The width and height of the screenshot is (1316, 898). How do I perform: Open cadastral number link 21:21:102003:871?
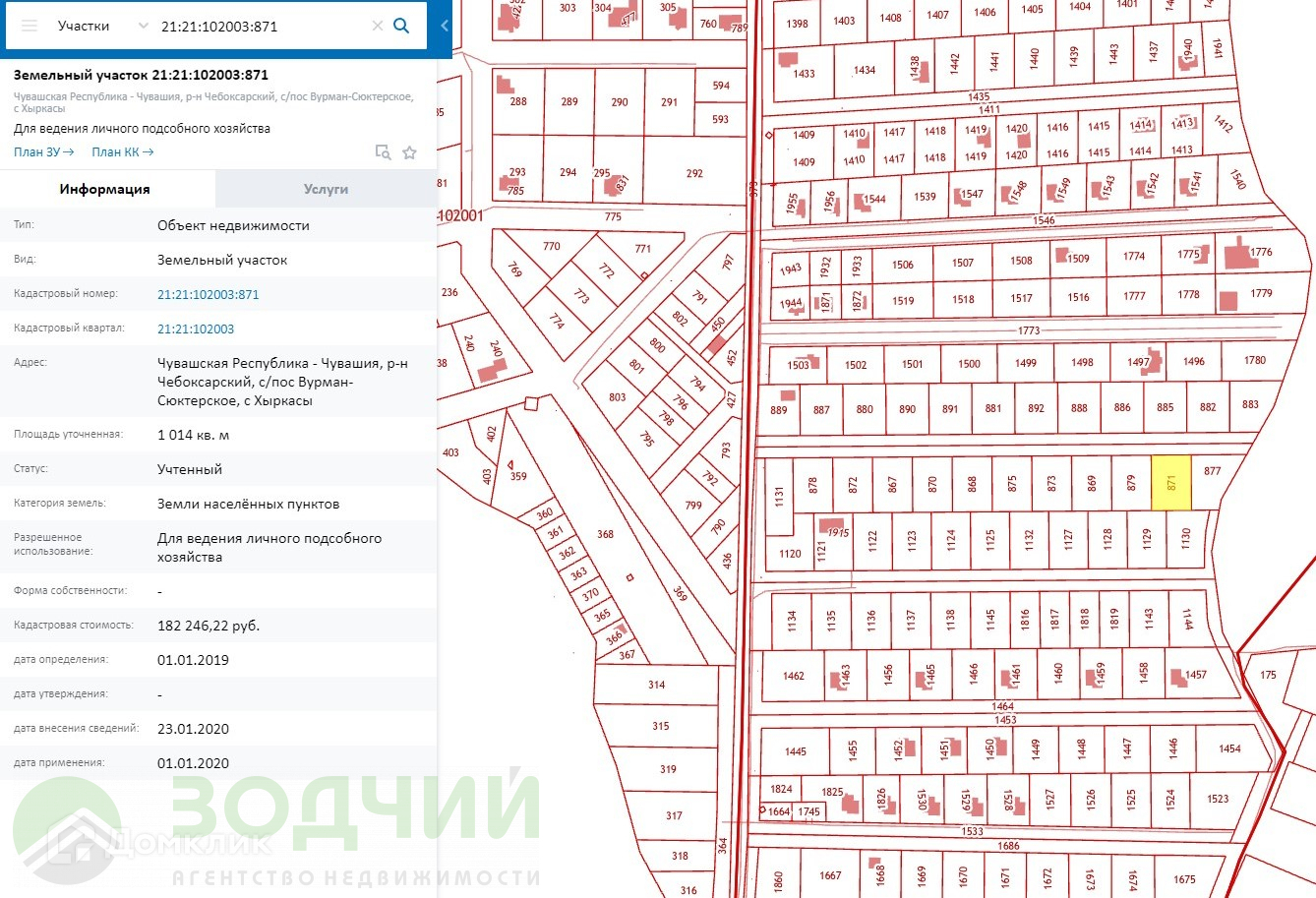click(x=209, y=294)
